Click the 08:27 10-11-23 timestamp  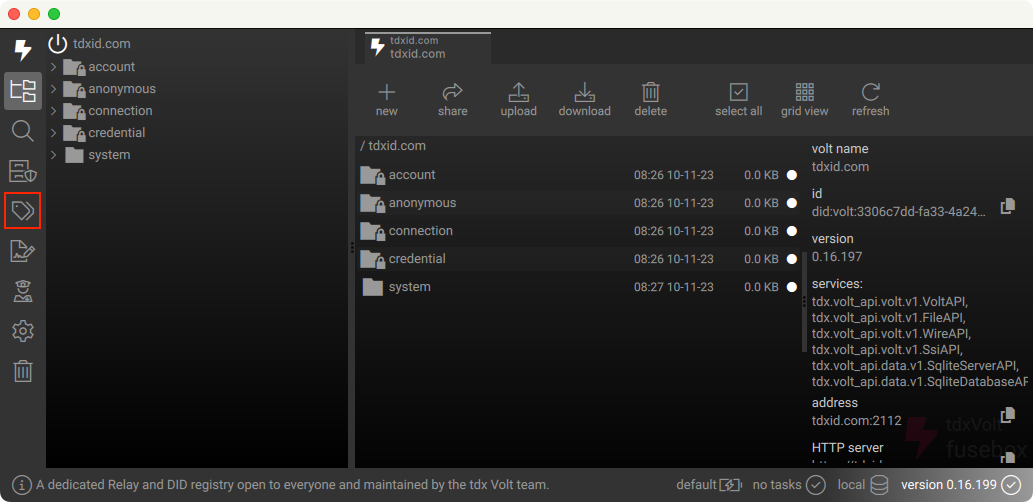pos(673,287)
